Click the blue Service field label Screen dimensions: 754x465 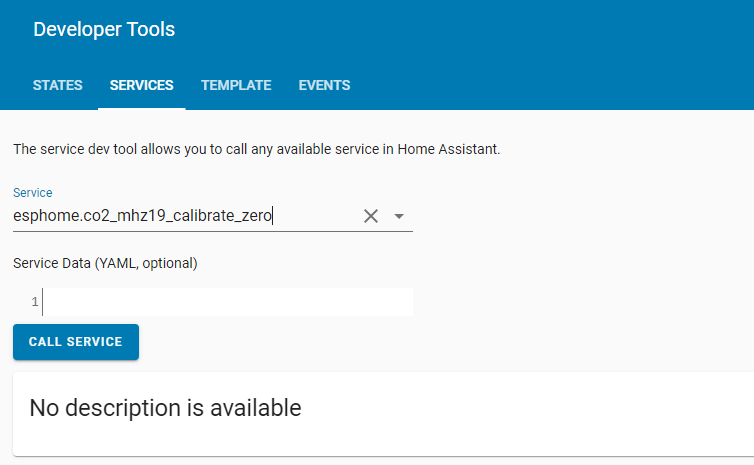32,192
